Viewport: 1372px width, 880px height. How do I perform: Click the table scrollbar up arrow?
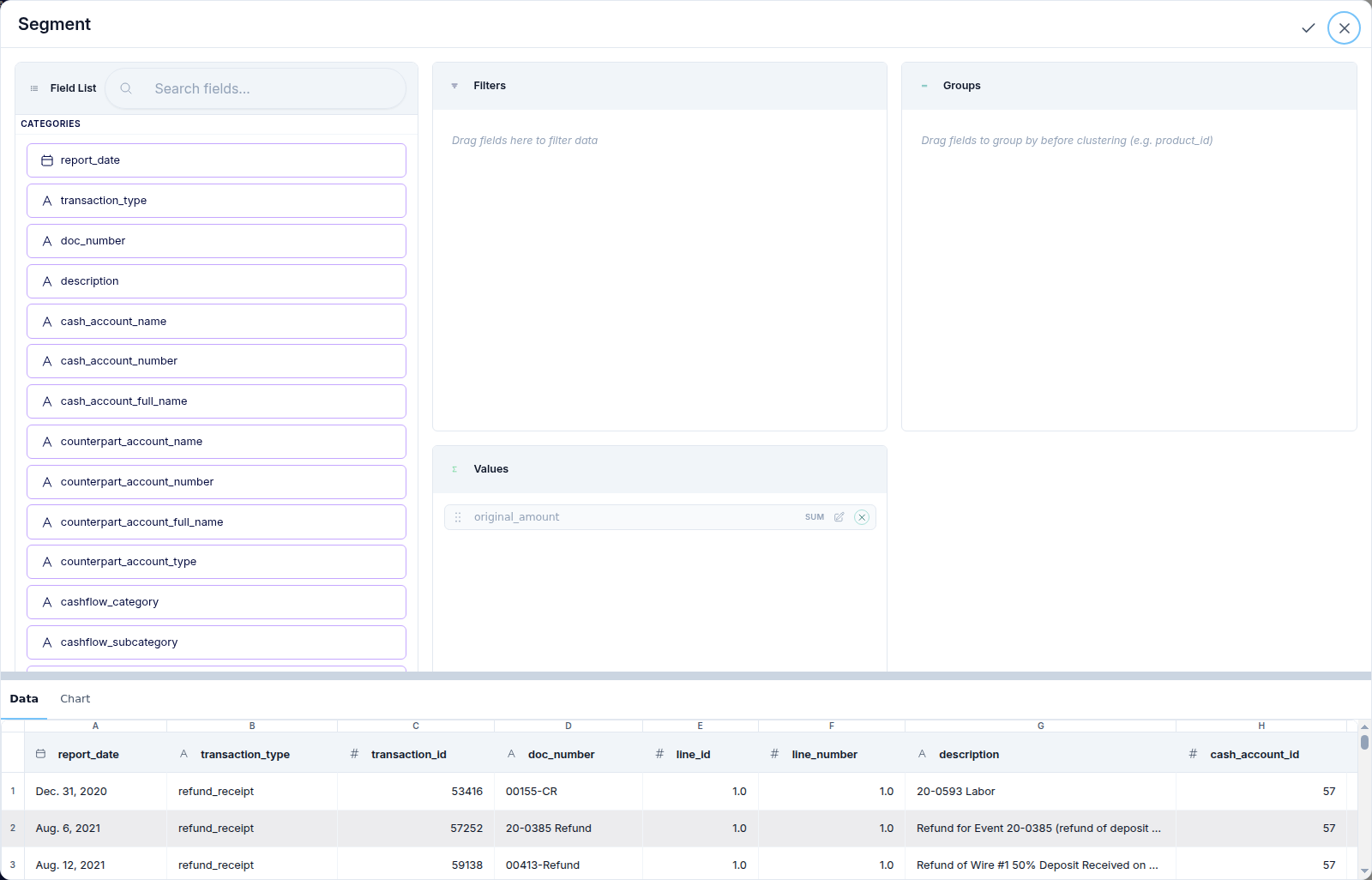point(1364,726)
